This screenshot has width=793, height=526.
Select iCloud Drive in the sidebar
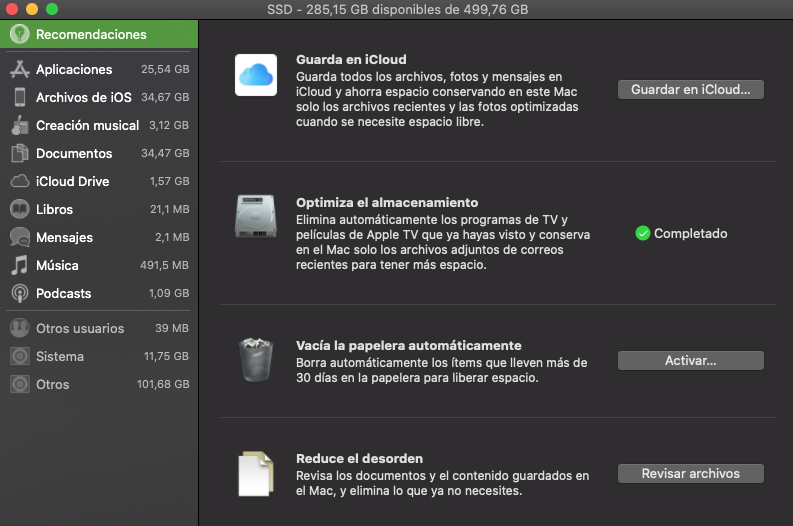point(99,181)
